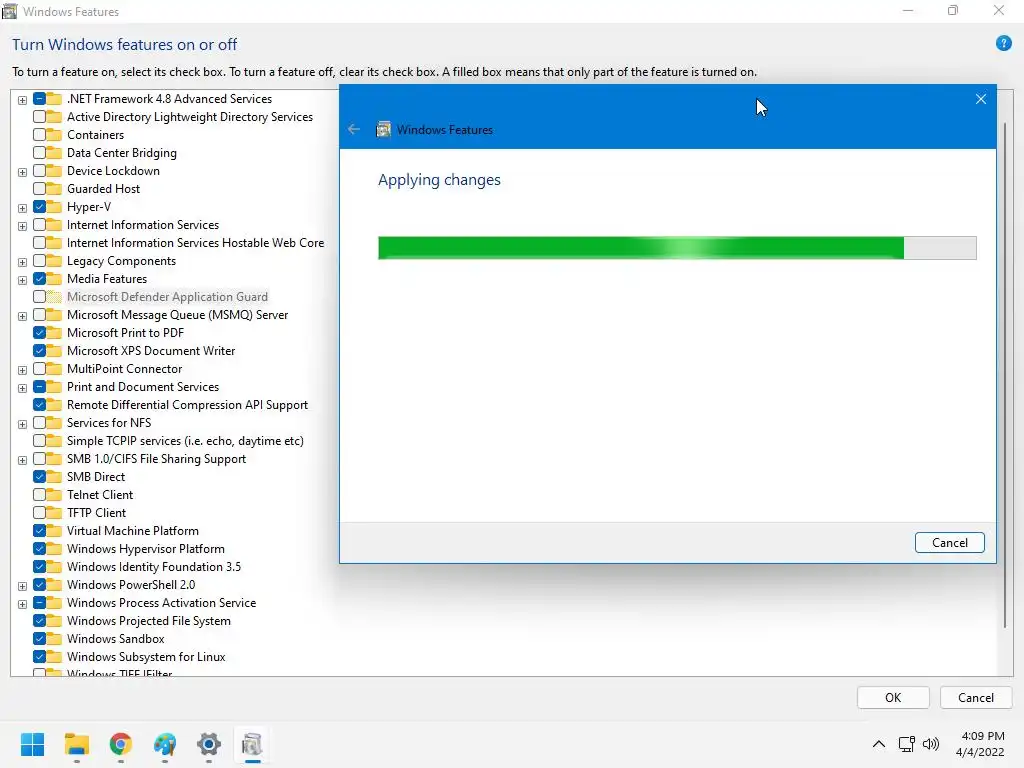Click SMB Direct folder icon
The height and width of the screenshot is (768, 1024).
55,477
